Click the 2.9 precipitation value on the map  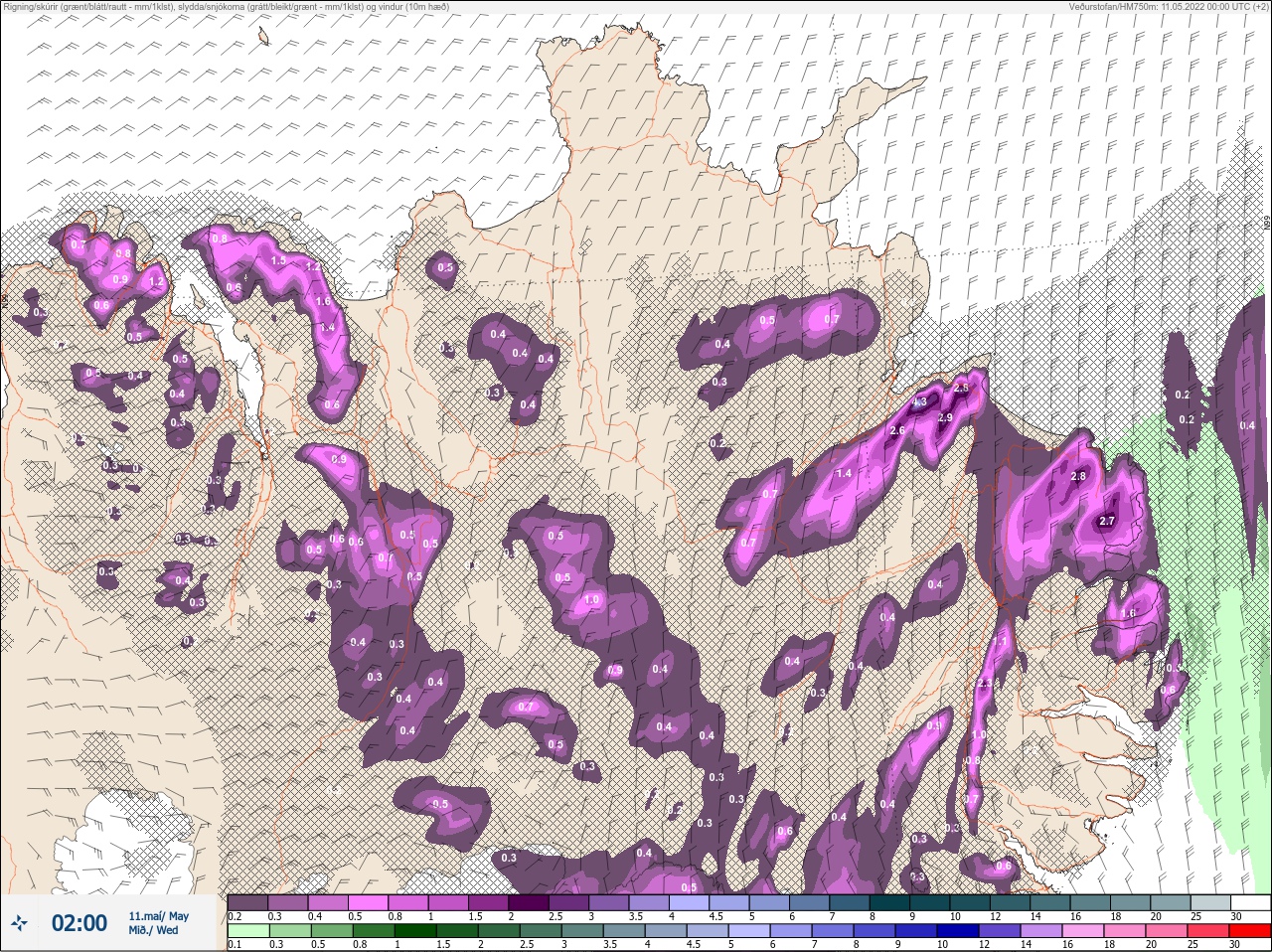tap(944, 417)
